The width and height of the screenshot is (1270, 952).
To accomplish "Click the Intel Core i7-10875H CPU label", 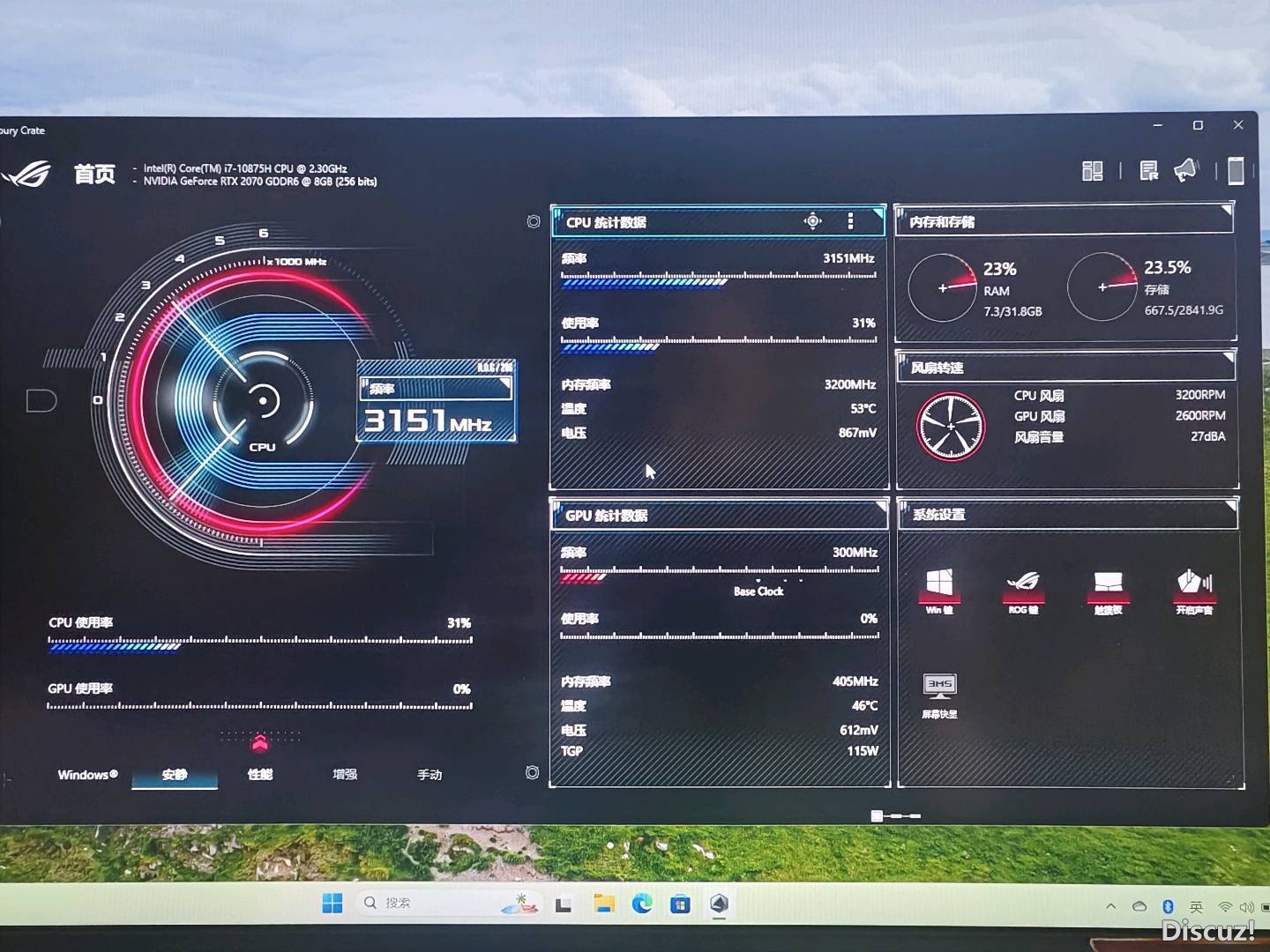I will 245,168.
